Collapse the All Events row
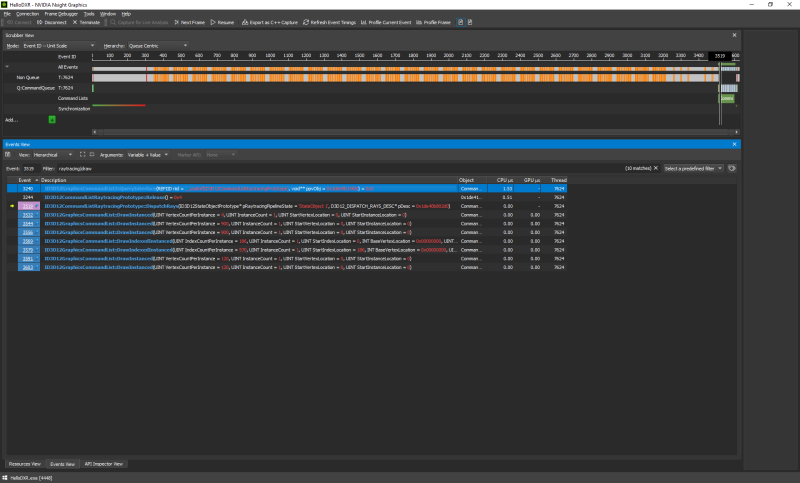 click(7, 66)
